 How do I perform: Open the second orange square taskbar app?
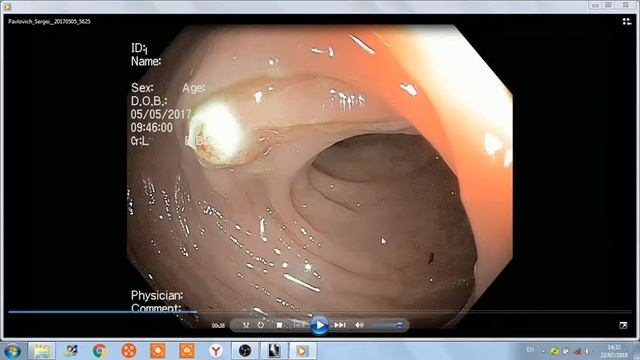click(187, 351)
